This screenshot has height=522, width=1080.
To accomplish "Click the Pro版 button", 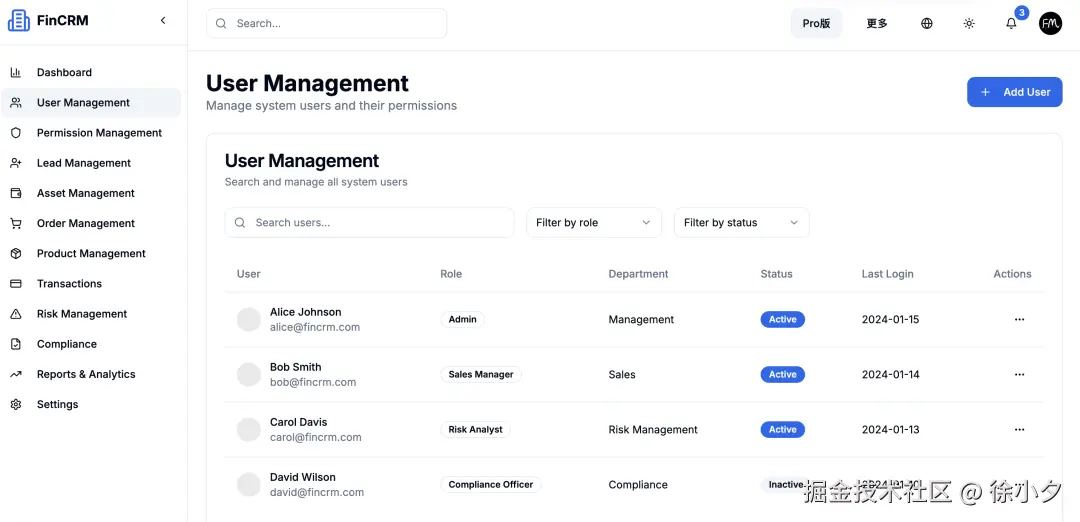I will pos(816,24).
